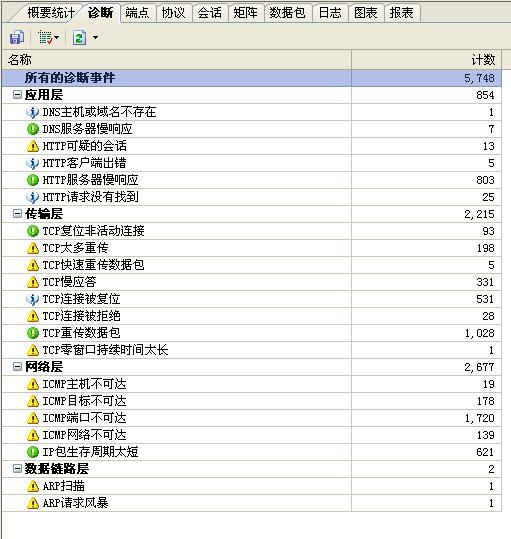The image size is (511, 539).
Task: Click the green icon beside TCP复位非活动连接
Action: pos(33,231)
